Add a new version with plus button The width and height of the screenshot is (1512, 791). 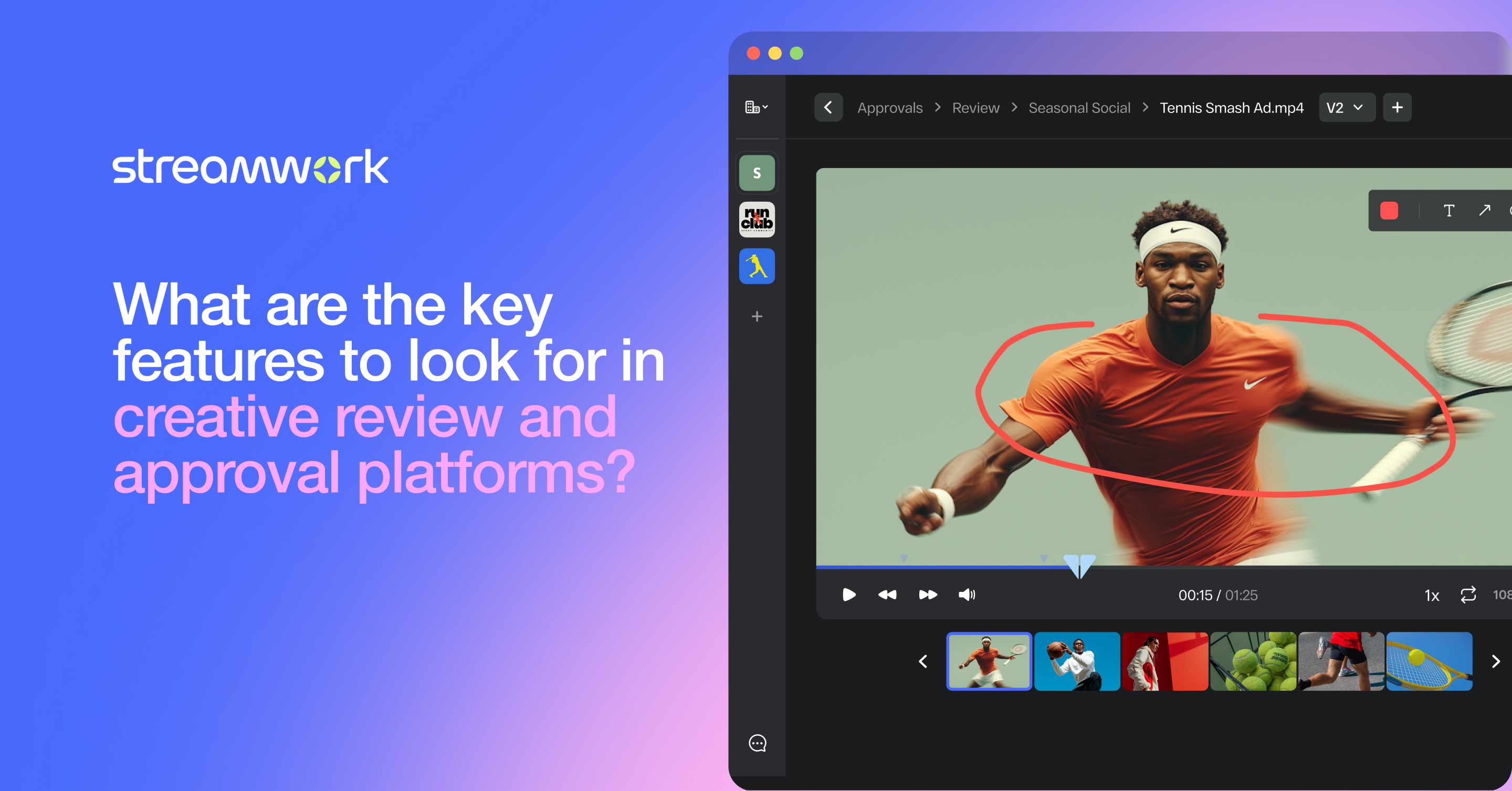[x=1398, y=108]
